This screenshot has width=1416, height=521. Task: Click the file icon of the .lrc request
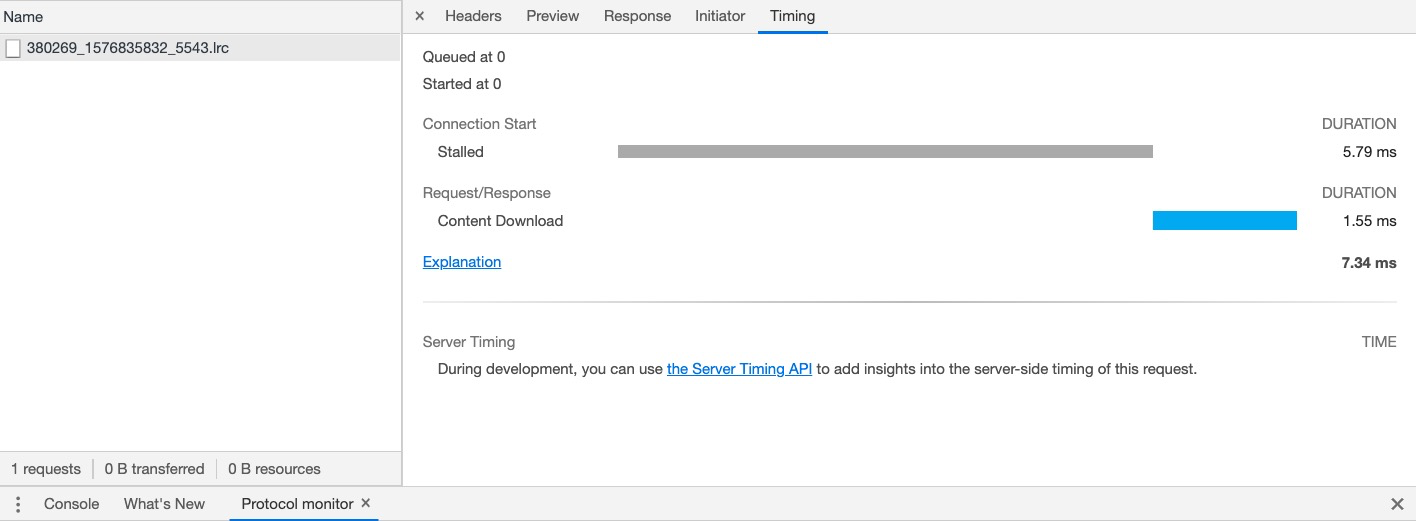[13, 48]
